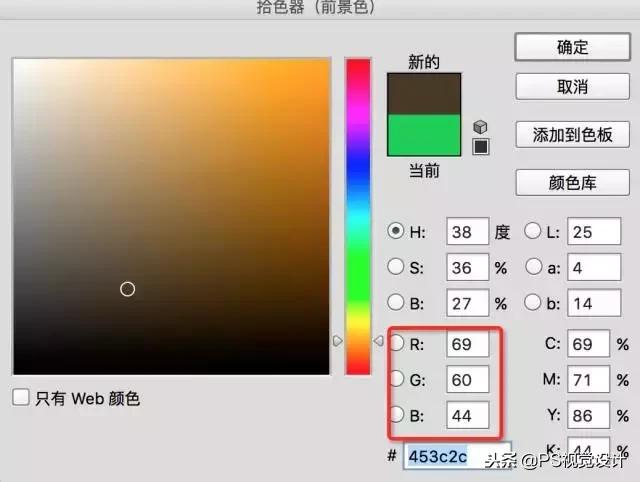640x482 pixels.
Task: Click the hex field 453c2c
Action: tap(457, 455)
